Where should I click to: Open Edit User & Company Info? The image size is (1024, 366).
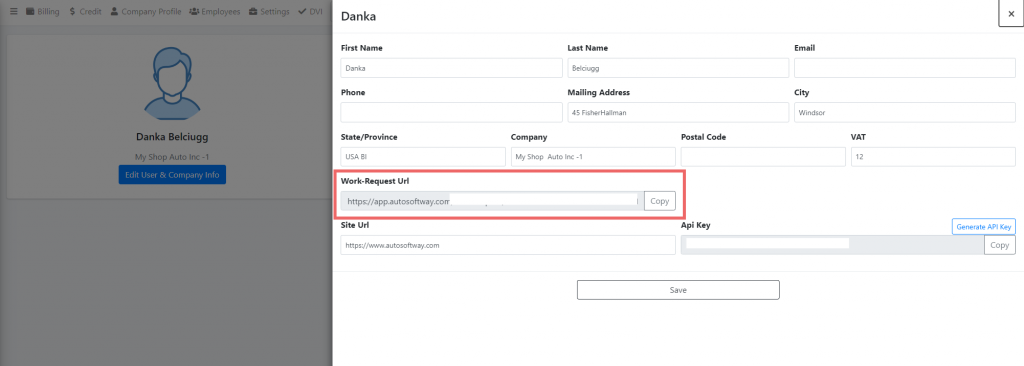pos(172,175)
